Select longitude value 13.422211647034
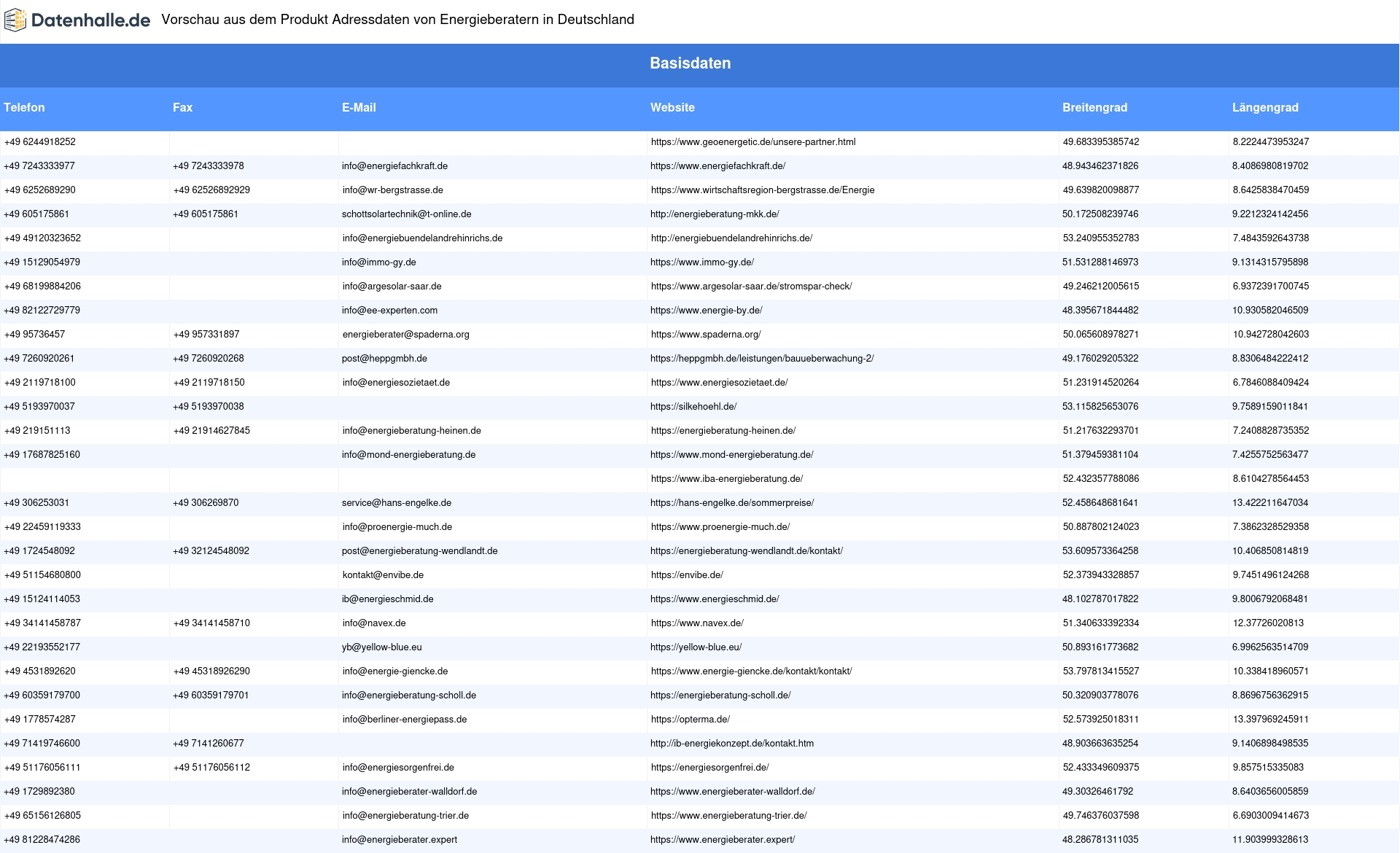Screen dimensions: 1400x853 tap(1270, 503)
